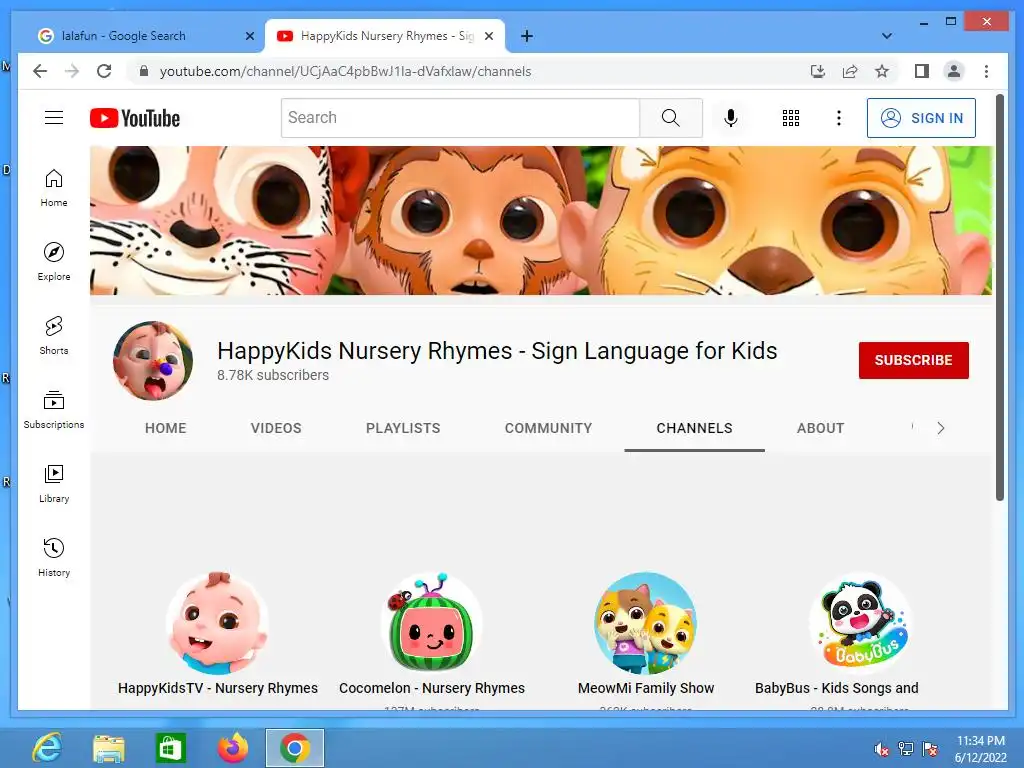Open YouTube settings three-dot menu
The width and height of the screenshot is (1024, 768).
(x=839, y=118)
